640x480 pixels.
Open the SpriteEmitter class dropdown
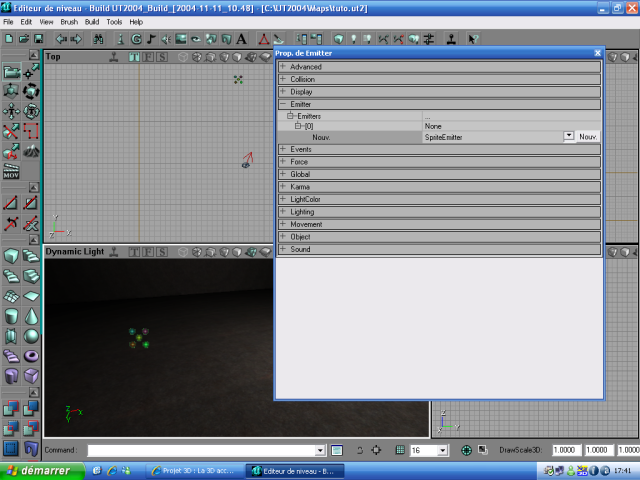[x=568, y=136]
